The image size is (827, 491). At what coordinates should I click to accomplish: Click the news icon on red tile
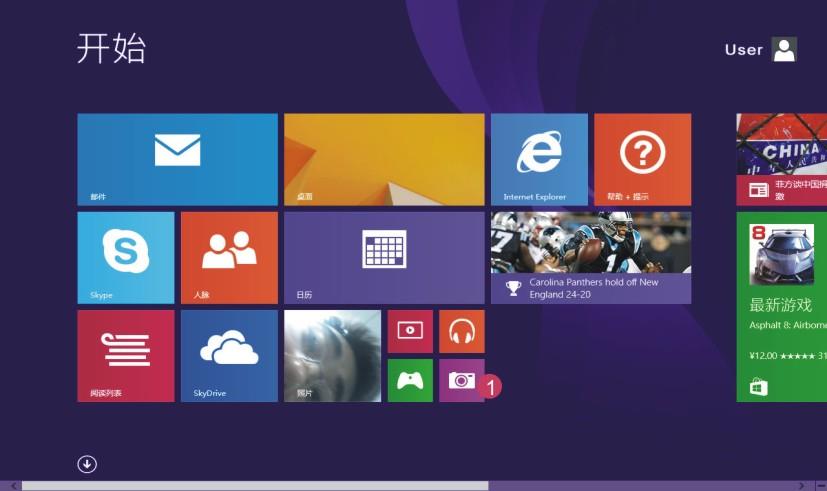(x=758, y=190)
